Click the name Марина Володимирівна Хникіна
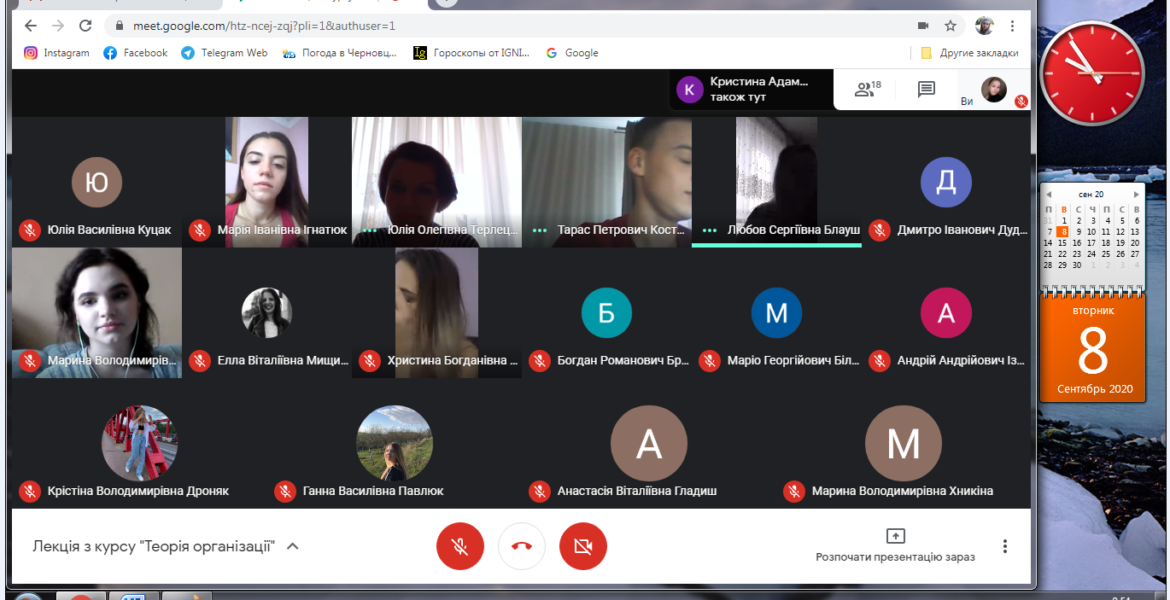Screen dimensions: 1170x600 tap(903, 491)
